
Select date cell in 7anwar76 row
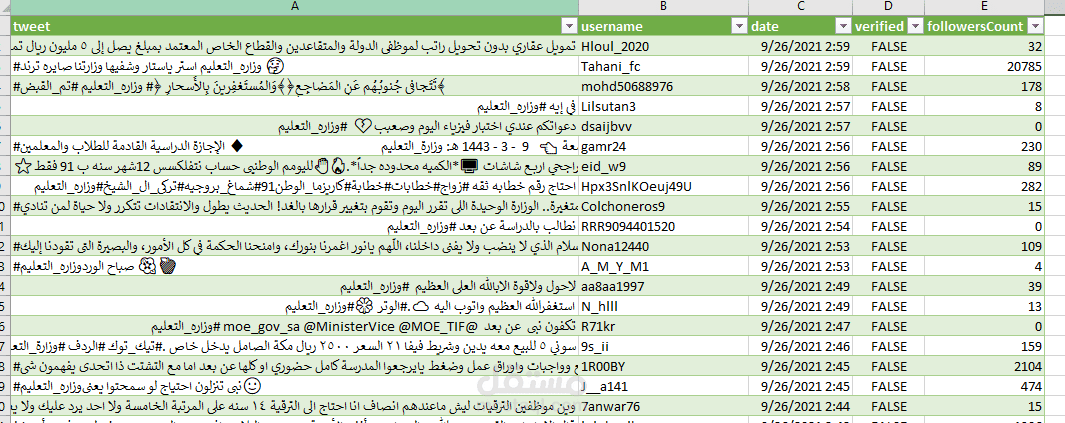[801, 407]
